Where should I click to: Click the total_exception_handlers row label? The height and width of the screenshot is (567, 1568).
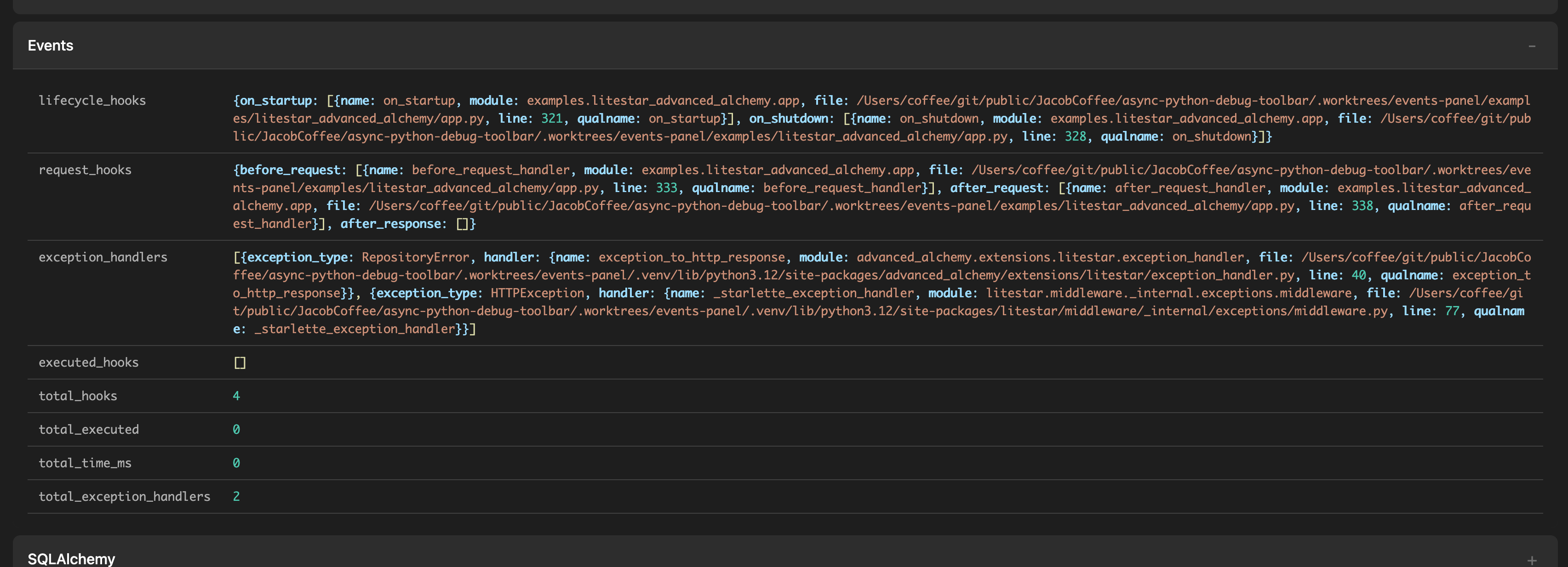(x=124, y=496)
